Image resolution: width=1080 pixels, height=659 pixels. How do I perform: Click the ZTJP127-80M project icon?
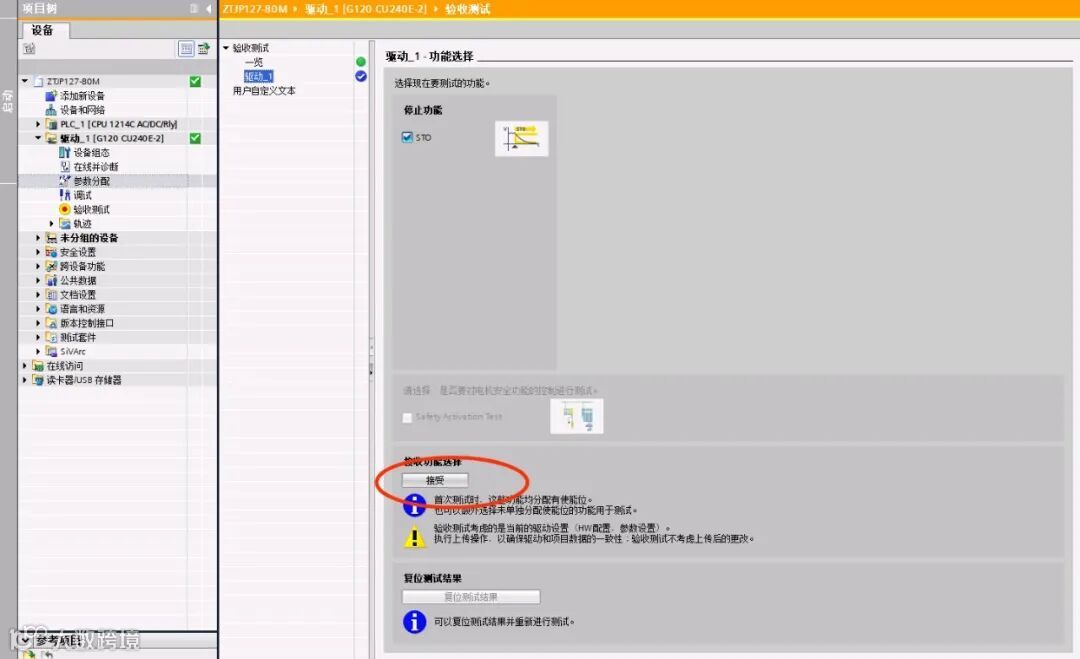tap(39, 81)
